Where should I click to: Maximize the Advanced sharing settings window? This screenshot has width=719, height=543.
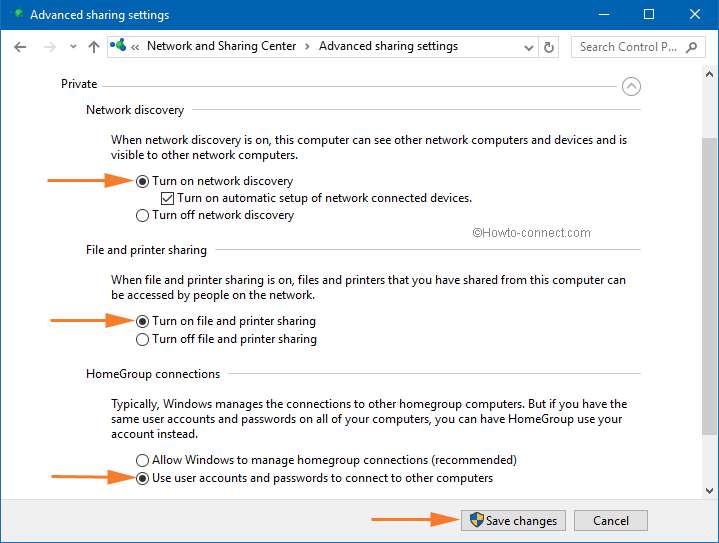pyautogui.click(x=649, y=15)
